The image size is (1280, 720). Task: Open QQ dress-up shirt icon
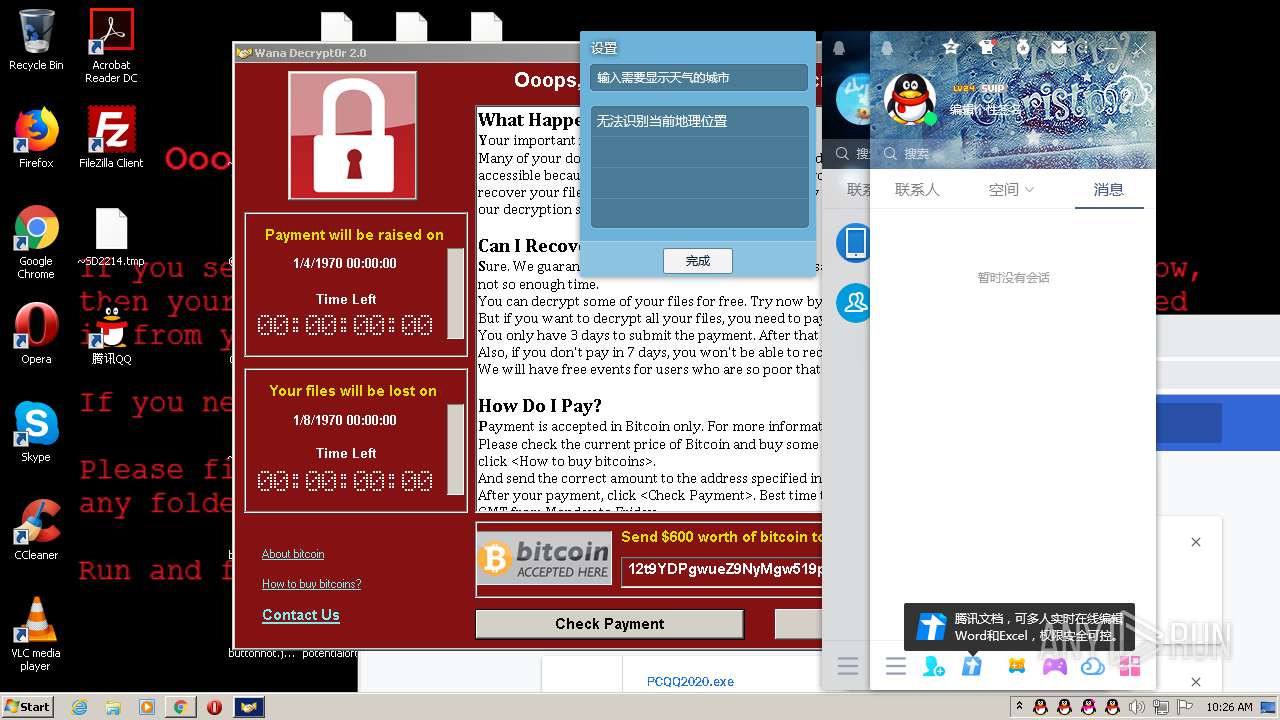[x=987, y=47]
